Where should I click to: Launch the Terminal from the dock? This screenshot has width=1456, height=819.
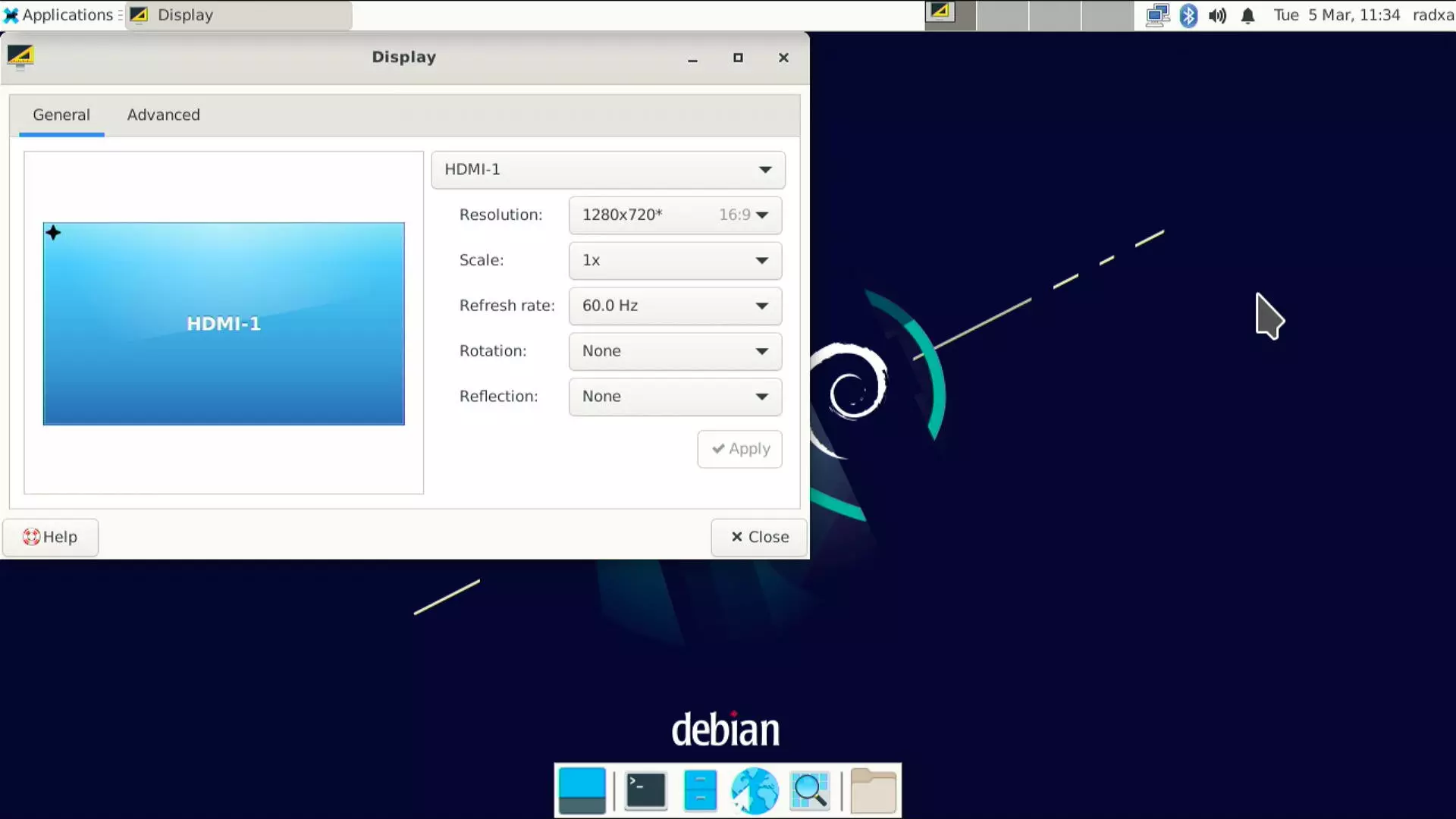pos(646,791)
